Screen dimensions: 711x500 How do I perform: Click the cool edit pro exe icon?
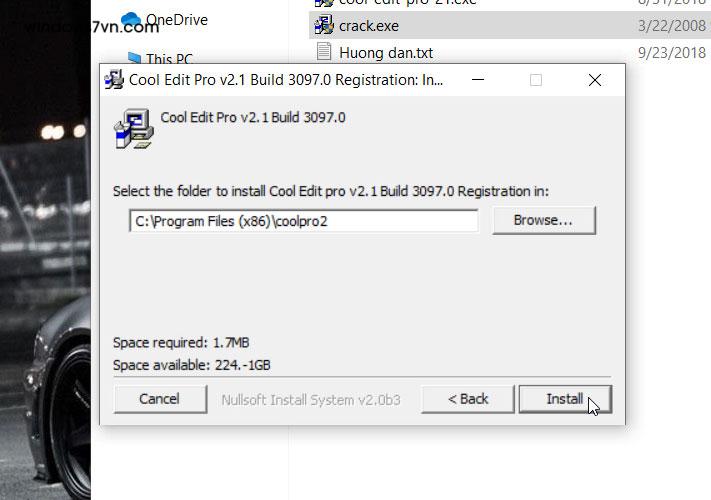point(324,3)
